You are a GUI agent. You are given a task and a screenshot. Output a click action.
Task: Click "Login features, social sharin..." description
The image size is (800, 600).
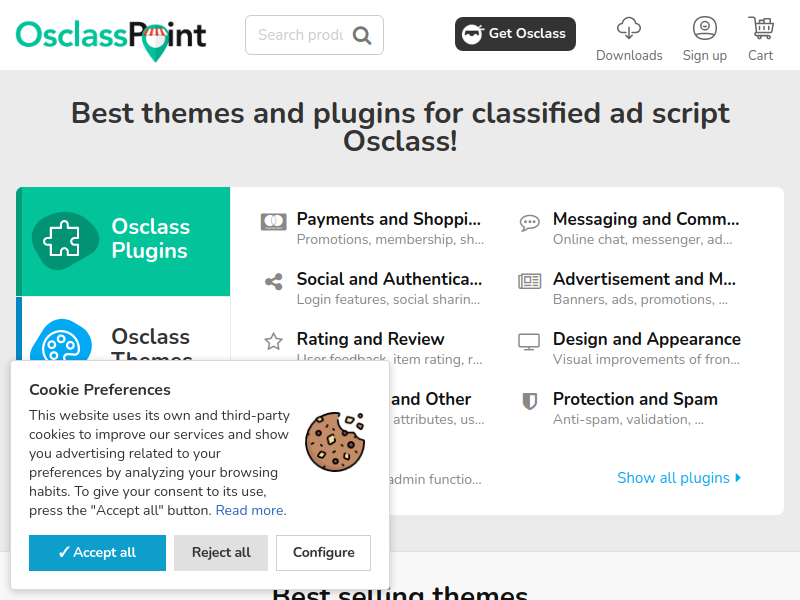[x=388, y=299]
